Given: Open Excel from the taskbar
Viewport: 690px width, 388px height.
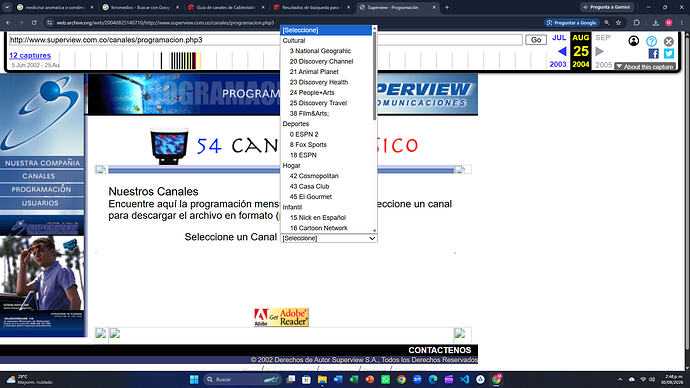Looking at the screenshot, I should (354, 379).
